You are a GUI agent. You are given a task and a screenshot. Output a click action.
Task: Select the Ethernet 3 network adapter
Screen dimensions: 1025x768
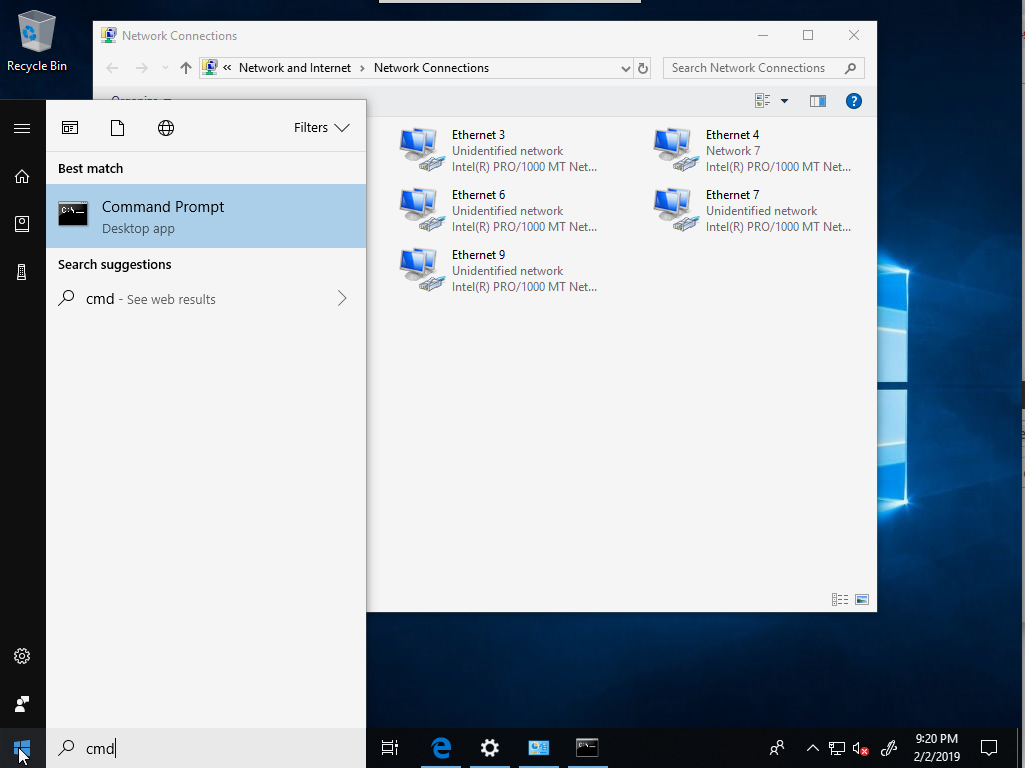click(478, 135)
